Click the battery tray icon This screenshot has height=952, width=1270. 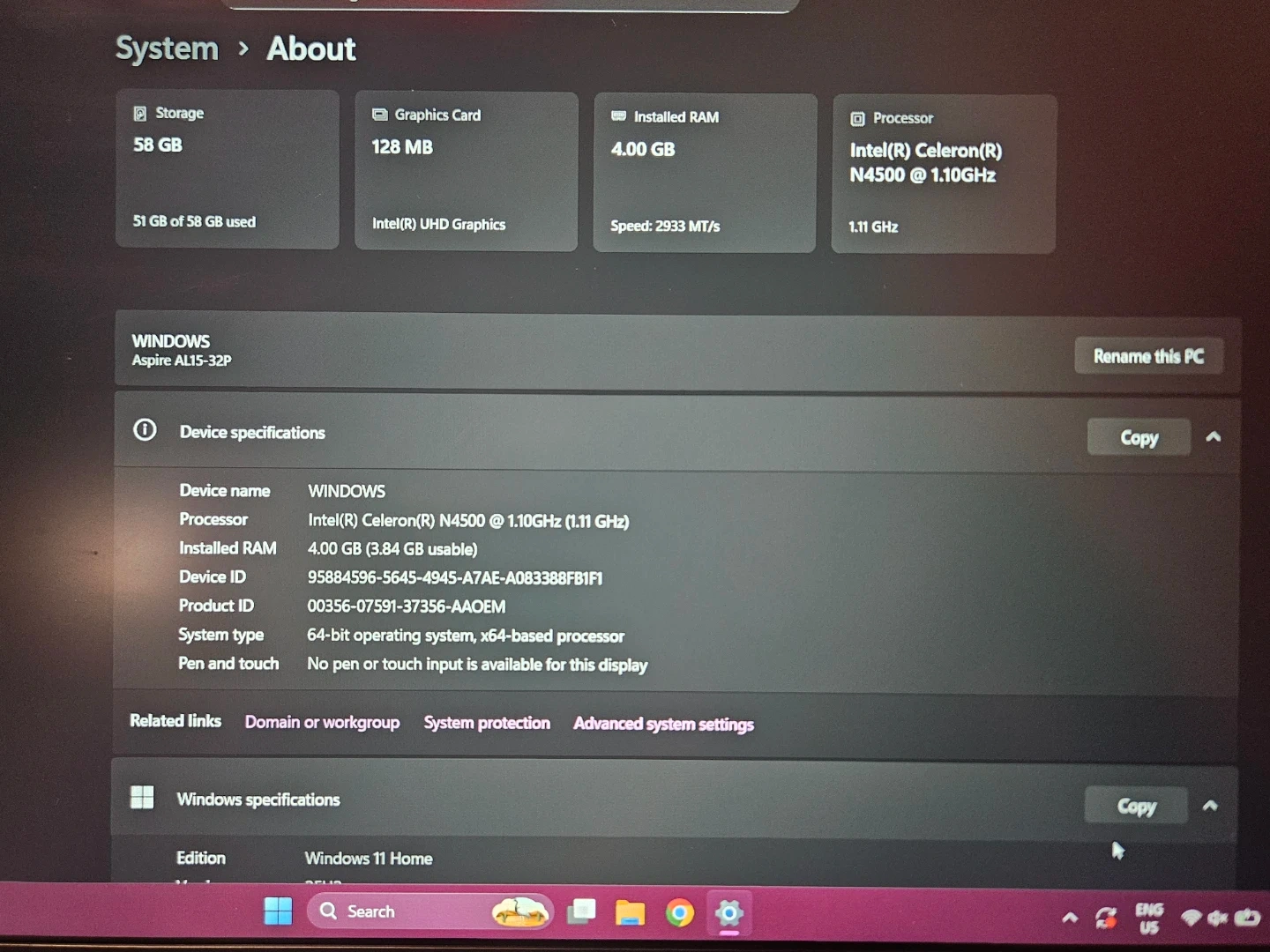pyautogui.click(x=1247, y=918)
